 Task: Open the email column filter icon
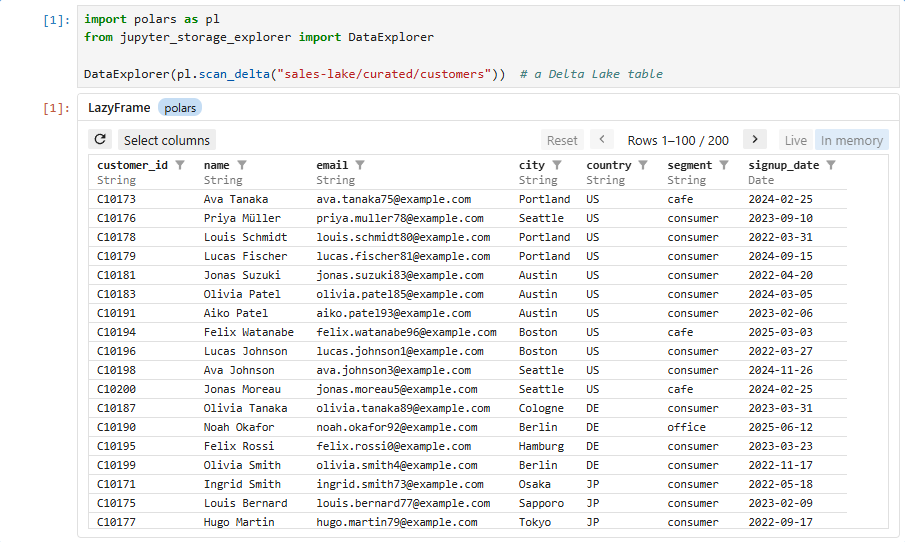(x=360, y=165)
